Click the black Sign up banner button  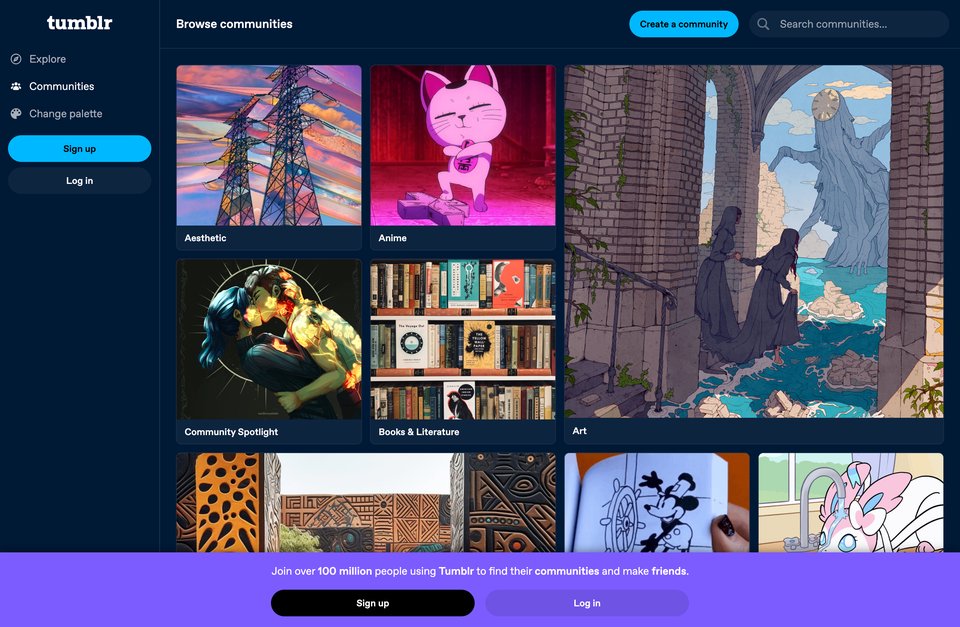(373, 603)
